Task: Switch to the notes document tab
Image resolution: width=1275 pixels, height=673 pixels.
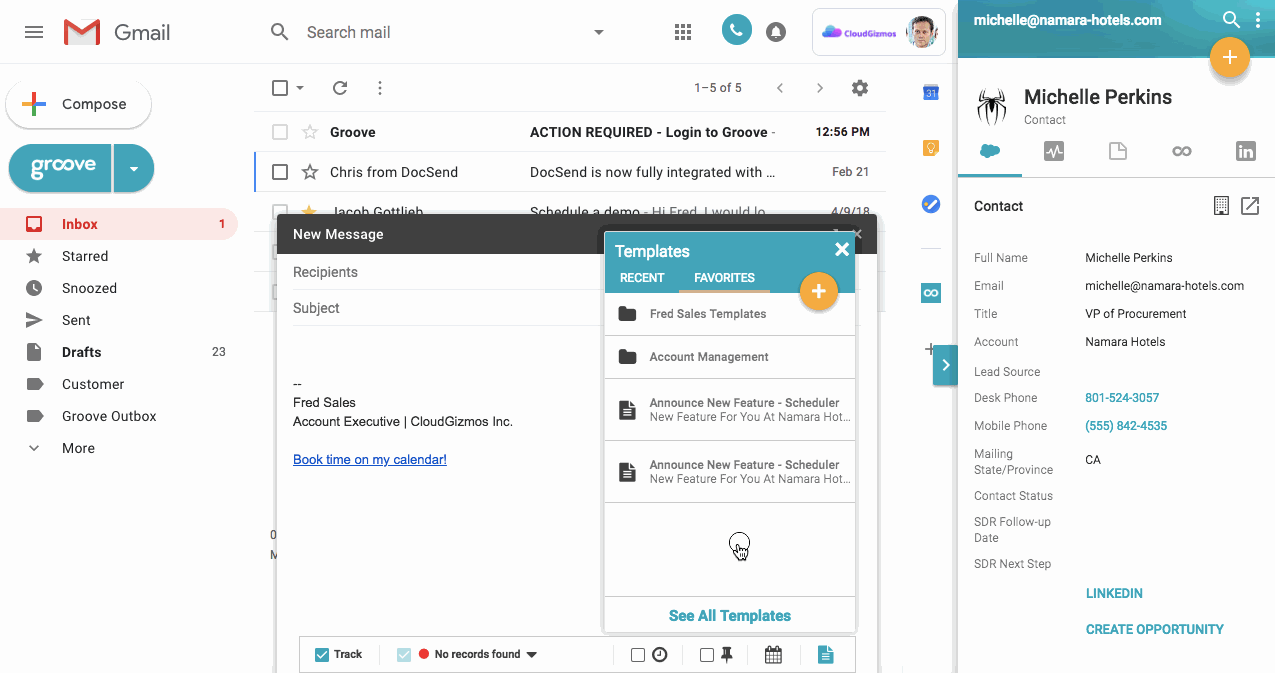Action: 1118,151
